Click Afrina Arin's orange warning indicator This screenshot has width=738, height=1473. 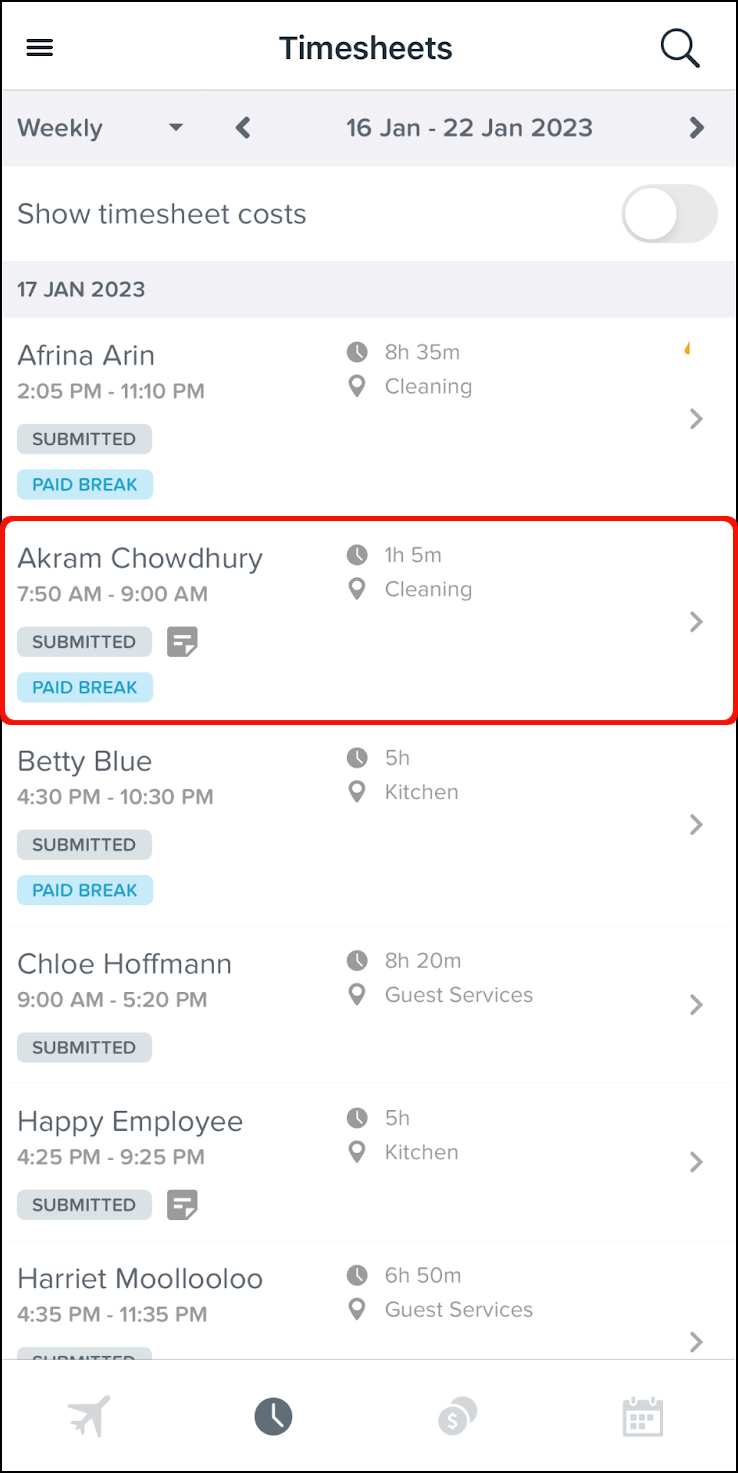click(x=688, y=349)
